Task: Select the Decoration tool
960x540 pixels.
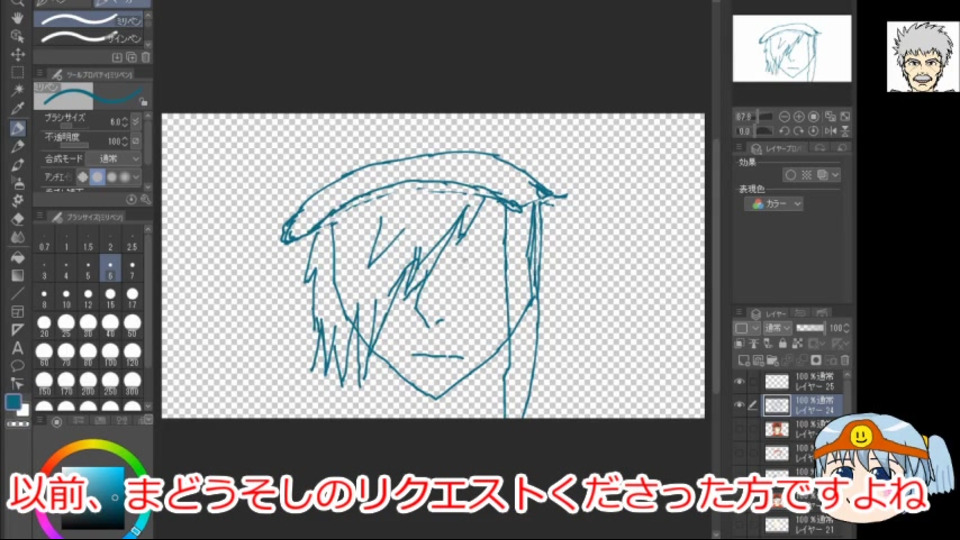Action: [17, 201]
